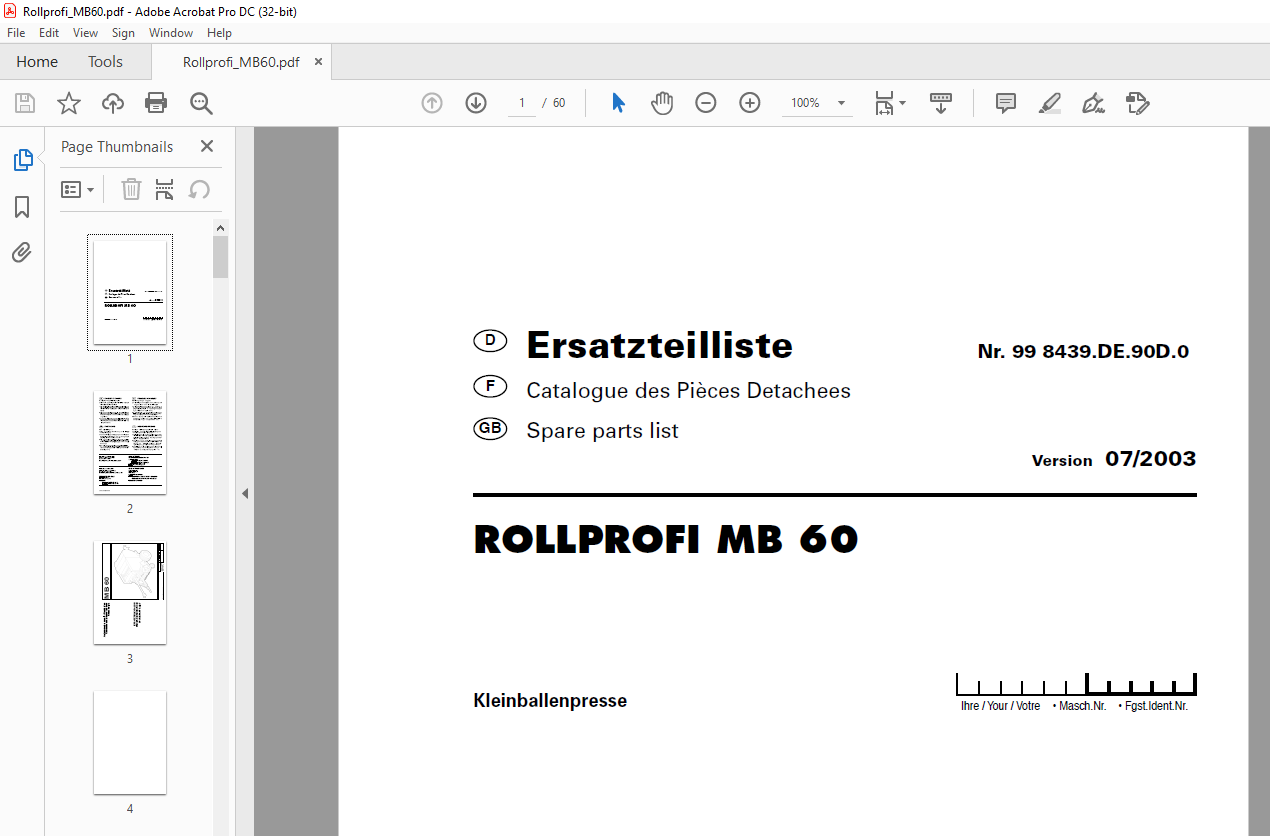Open the Attachments paperclip panel
The height and width of the screenshot is (836, 1270).
click(x=22, y=252)
